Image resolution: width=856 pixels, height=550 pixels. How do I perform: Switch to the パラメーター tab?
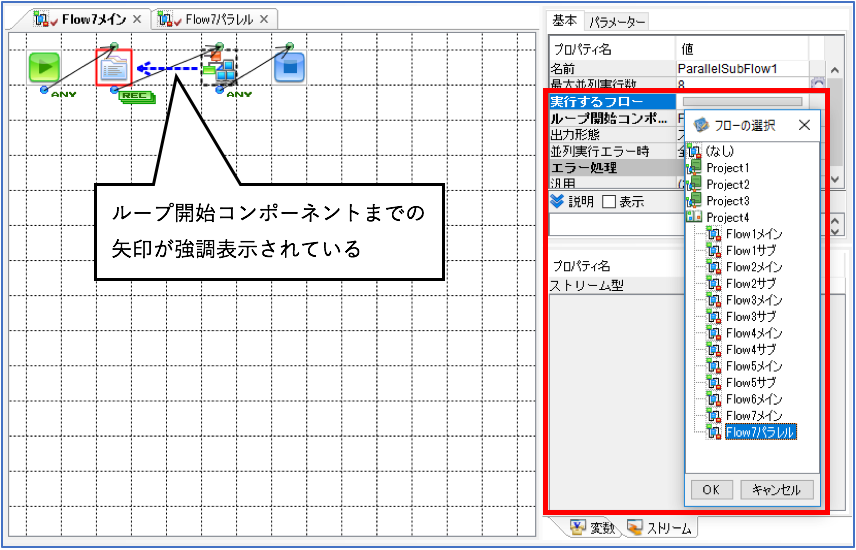coord(616,22)
